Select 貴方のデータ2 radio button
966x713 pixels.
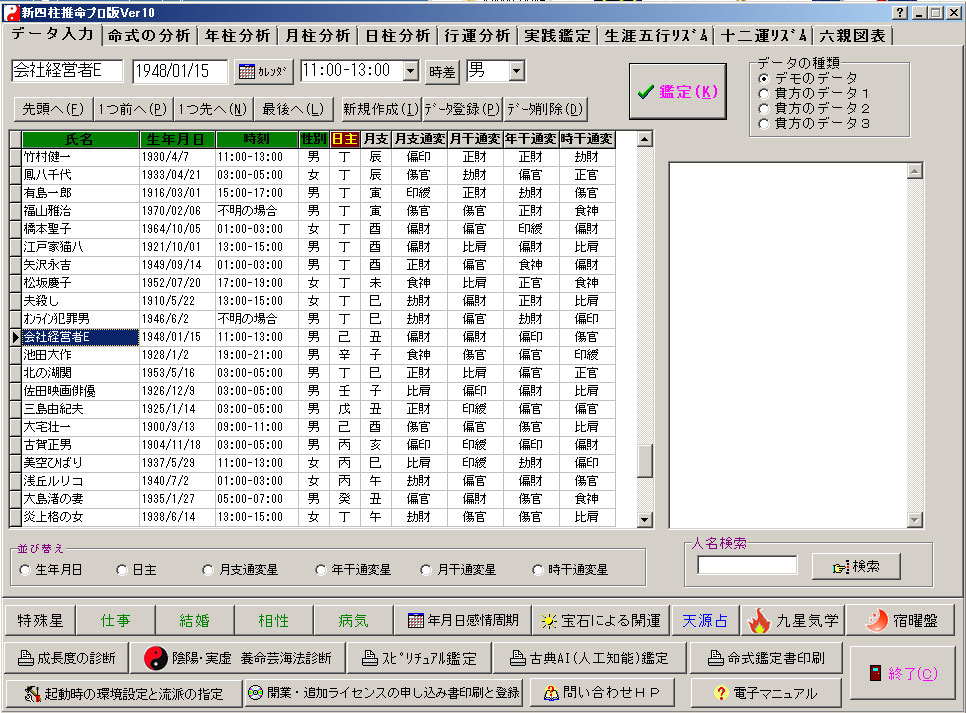point(764,108)
